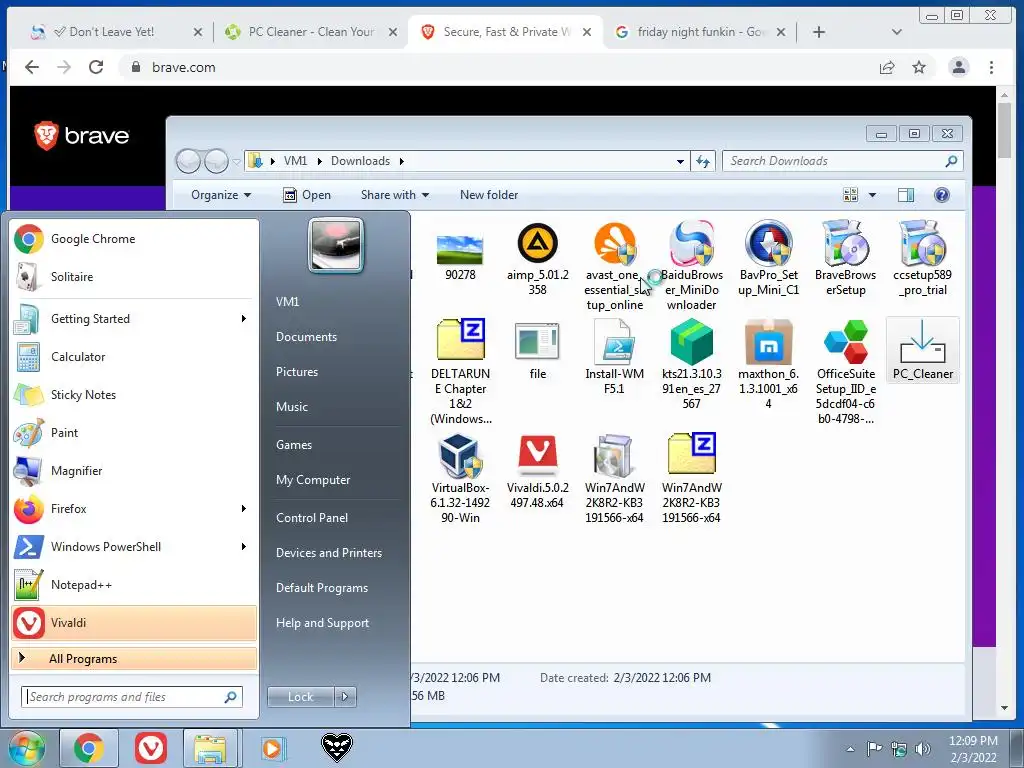Open the shutdown options arrow next to Lock
Screen dimensions: 1024x768
(x=345, y=697)
